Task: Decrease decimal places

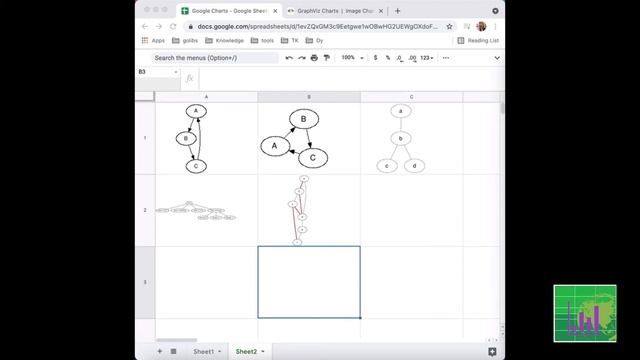Action: pos(400,58)
